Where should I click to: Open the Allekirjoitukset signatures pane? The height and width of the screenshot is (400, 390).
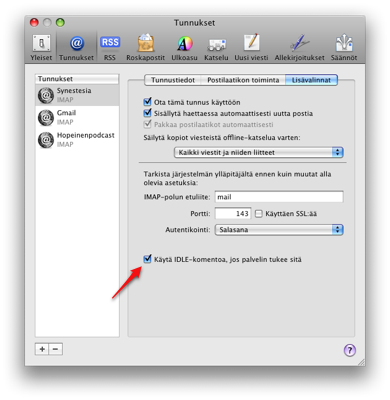[x=299, y=47]
